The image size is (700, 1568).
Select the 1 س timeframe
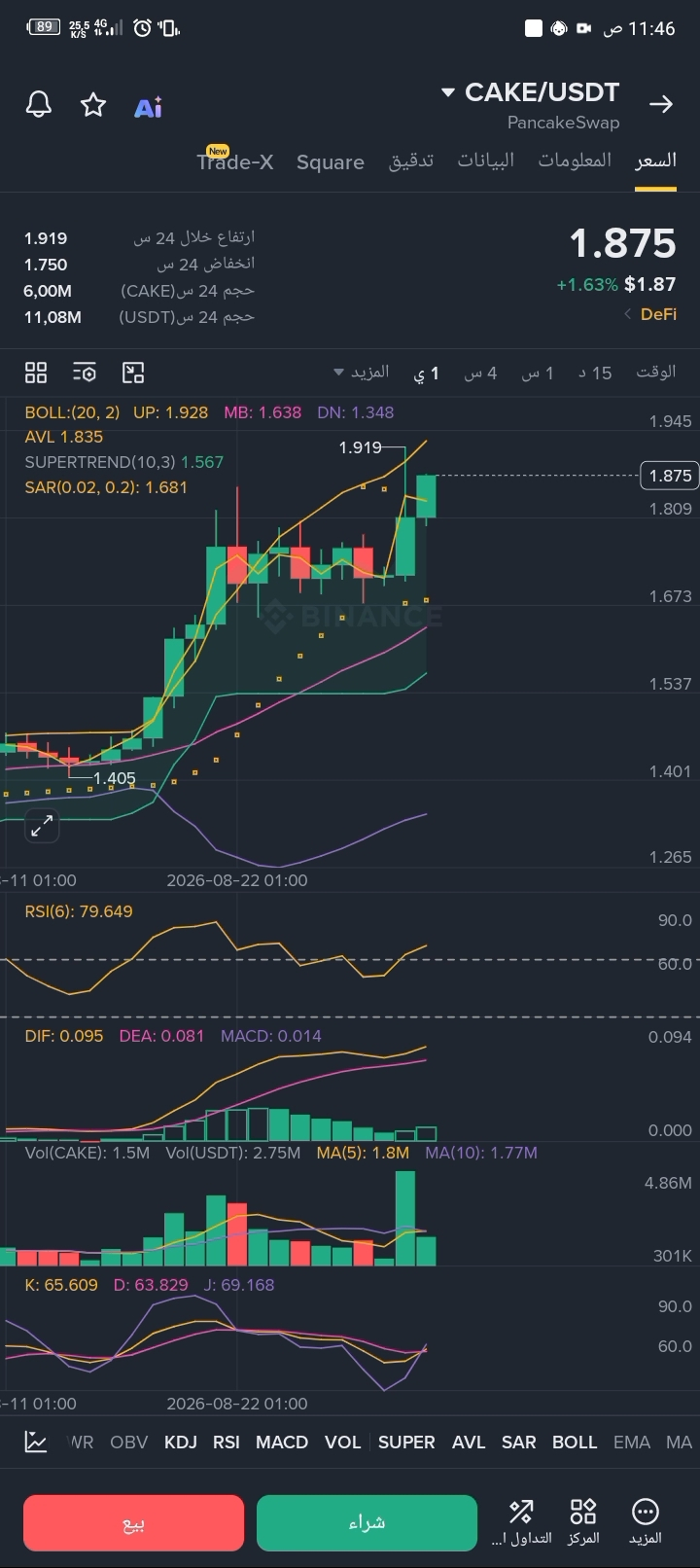click(x=538, y=373)
